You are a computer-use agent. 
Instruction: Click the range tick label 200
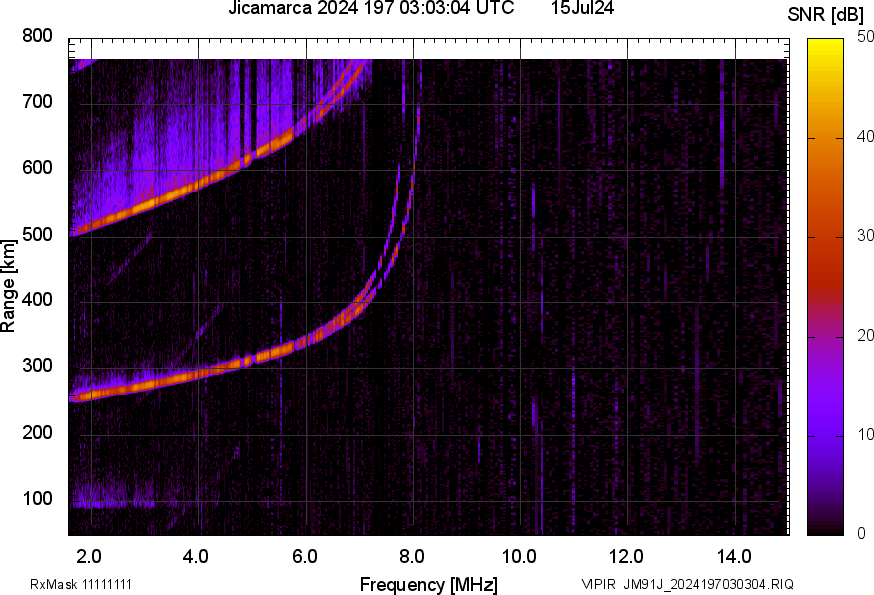[x=37, y=432]
